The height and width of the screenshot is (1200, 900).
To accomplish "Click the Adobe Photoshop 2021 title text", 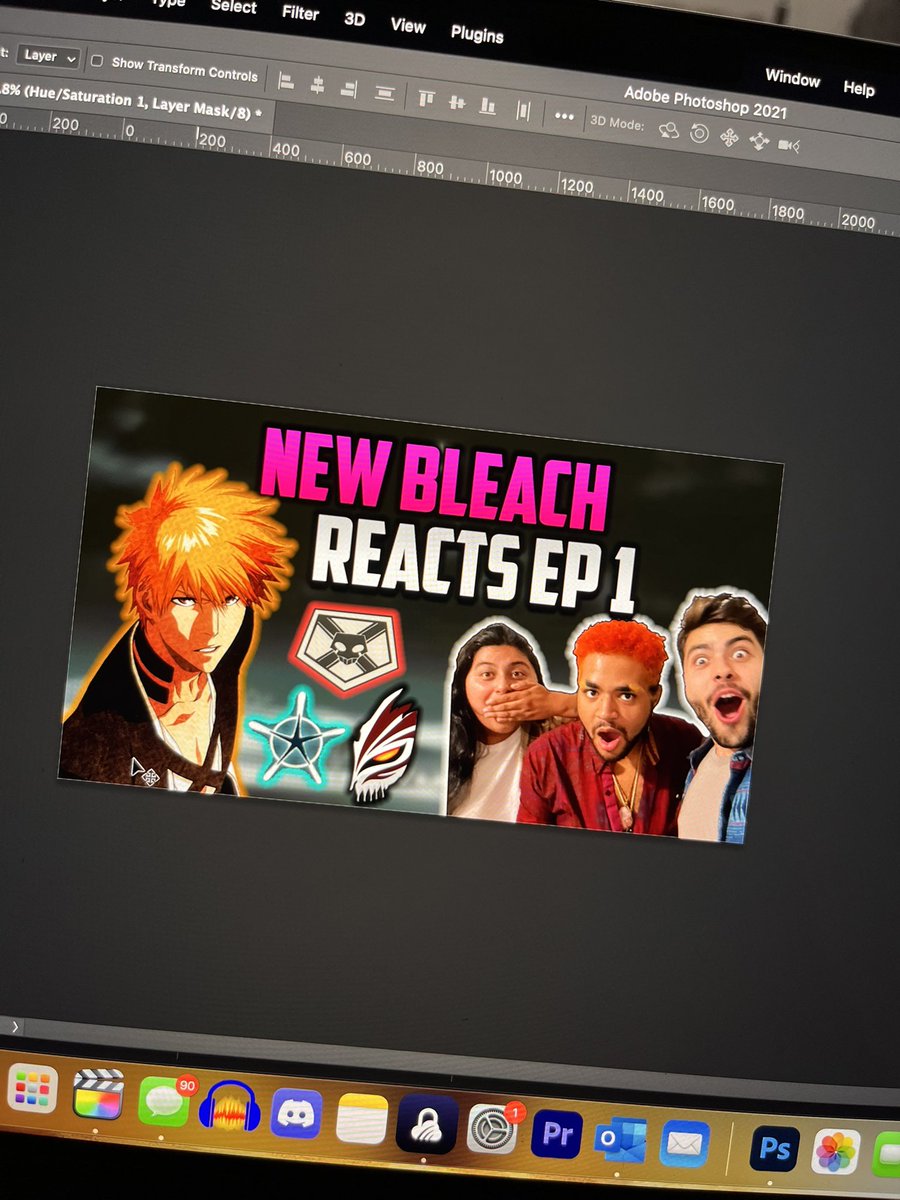I will tap(705, 104).
